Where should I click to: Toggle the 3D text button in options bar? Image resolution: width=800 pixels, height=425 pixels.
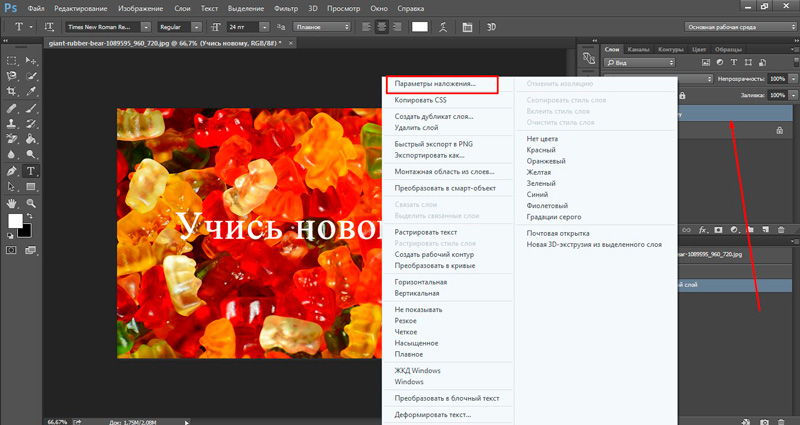[x=492, y=25]
